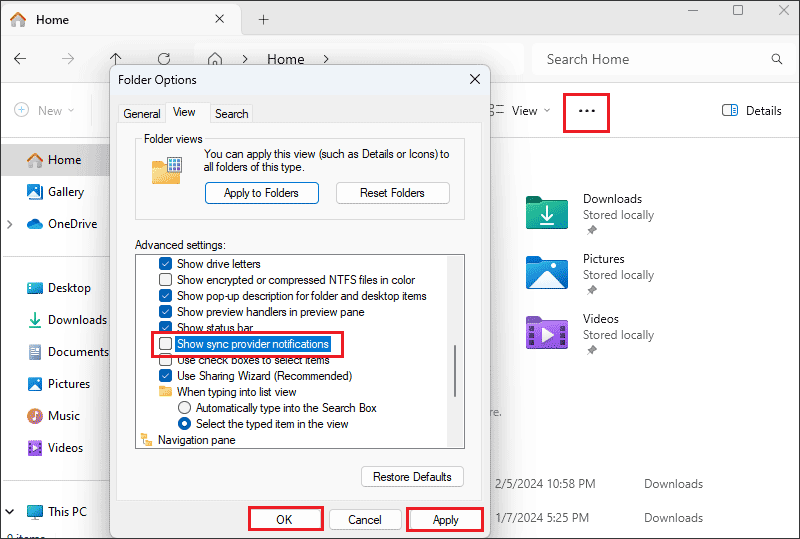The image size is (800, 539).
Task: Open the New dropdown menu
Action: click(x=44, y=110)
